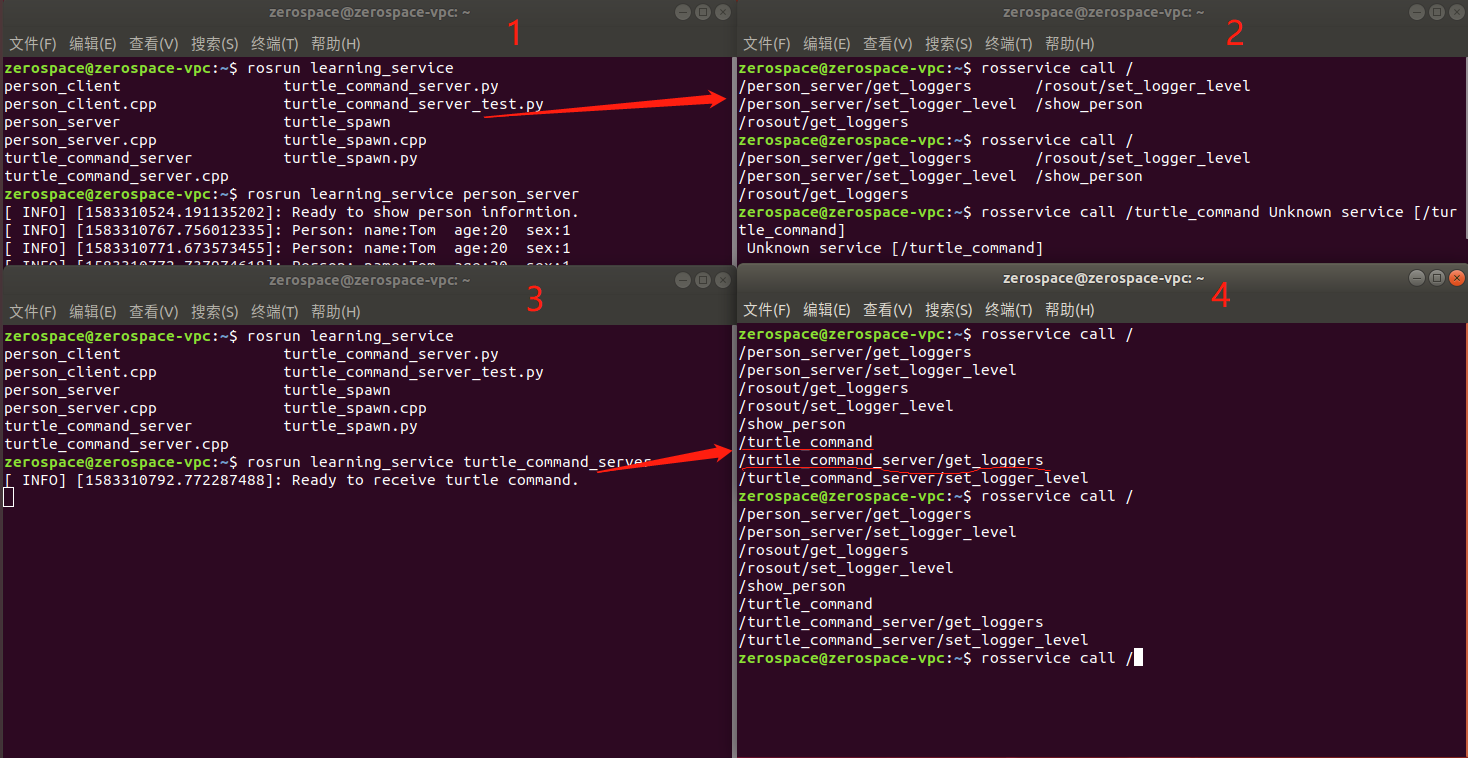Click log line with timestamp 1583310767.756012335
The height and width of the screenshot is (758, 1468).
click(287, 230)
